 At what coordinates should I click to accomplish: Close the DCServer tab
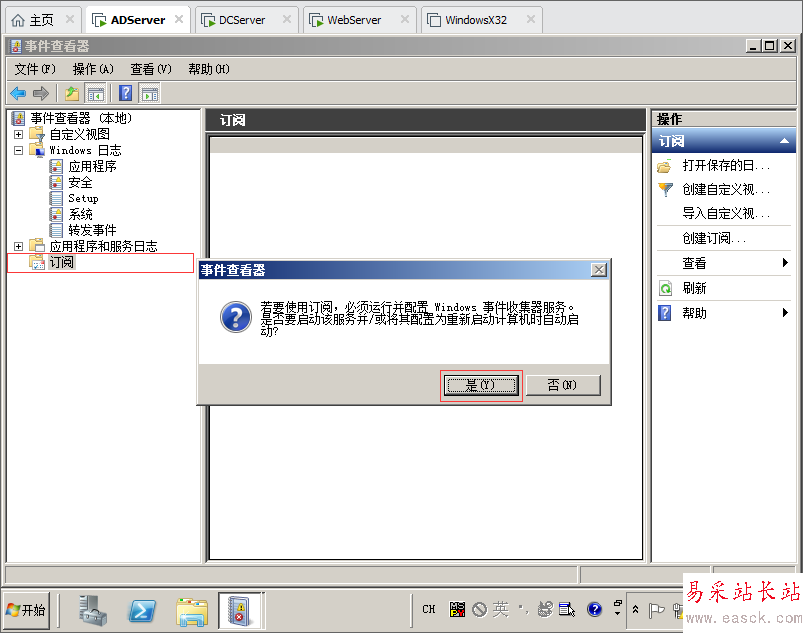coord(287,19)
